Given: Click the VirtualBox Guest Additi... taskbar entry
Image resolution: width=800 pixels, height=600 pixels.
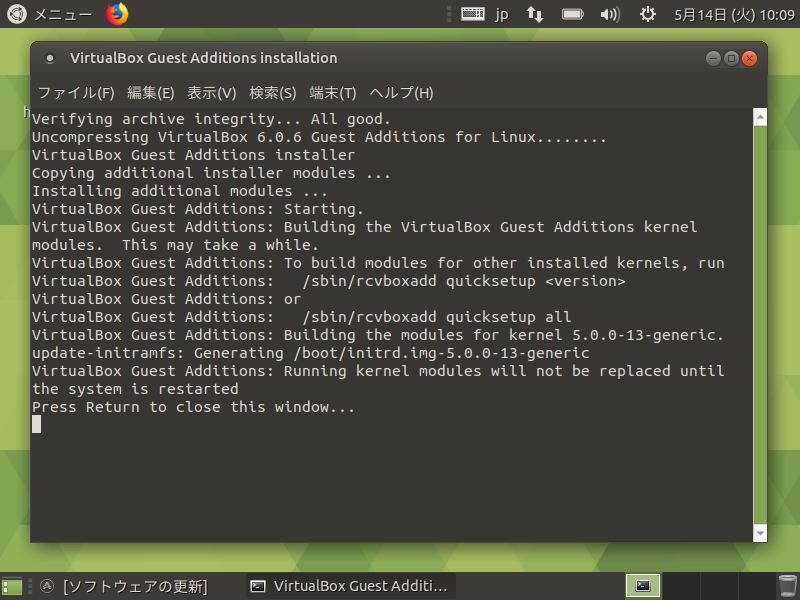Looking at the screenshot, I should click(x=351, y=586).
